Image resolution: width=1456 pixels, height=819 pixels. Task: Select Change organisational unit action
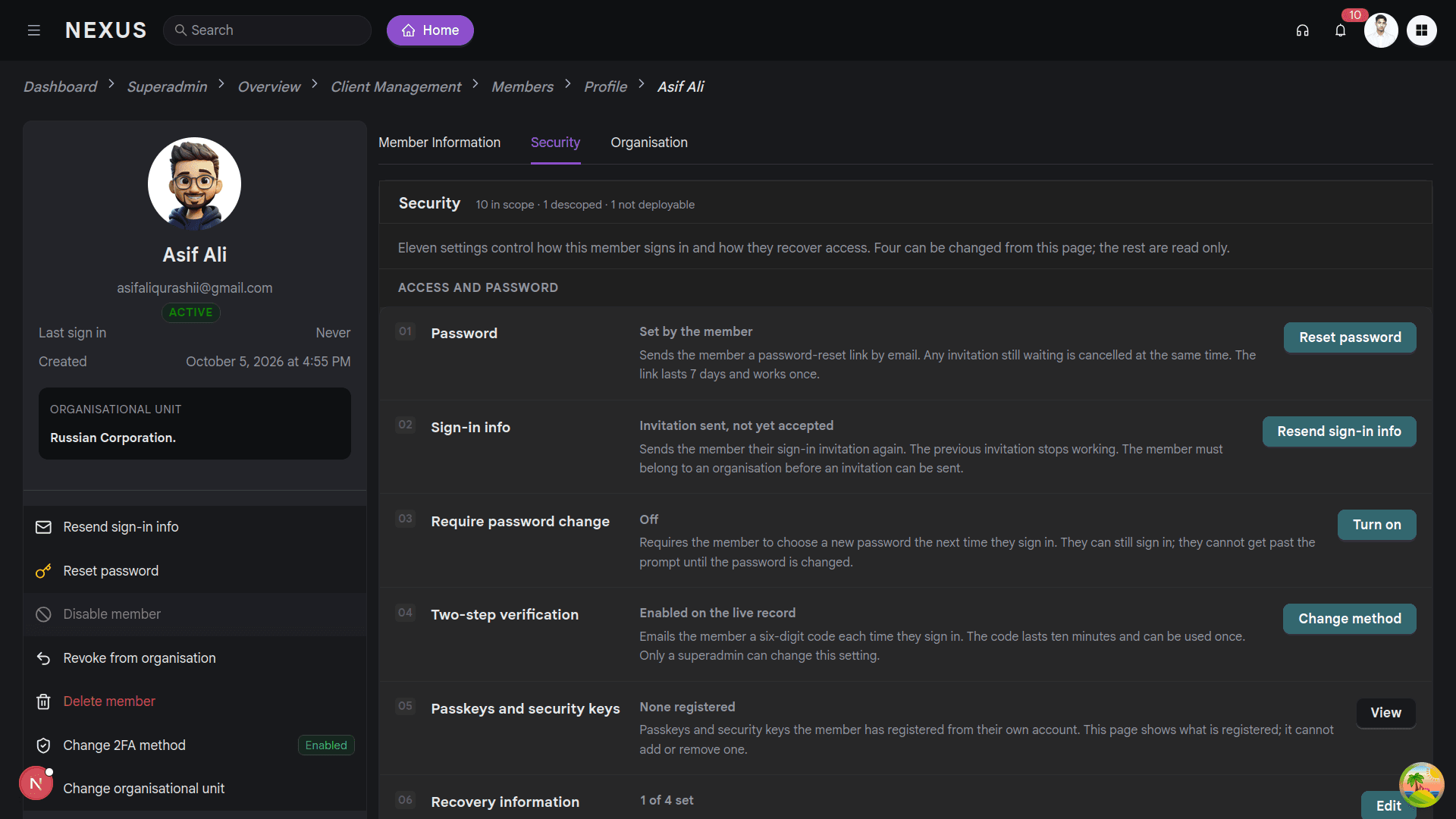point(195,789)
